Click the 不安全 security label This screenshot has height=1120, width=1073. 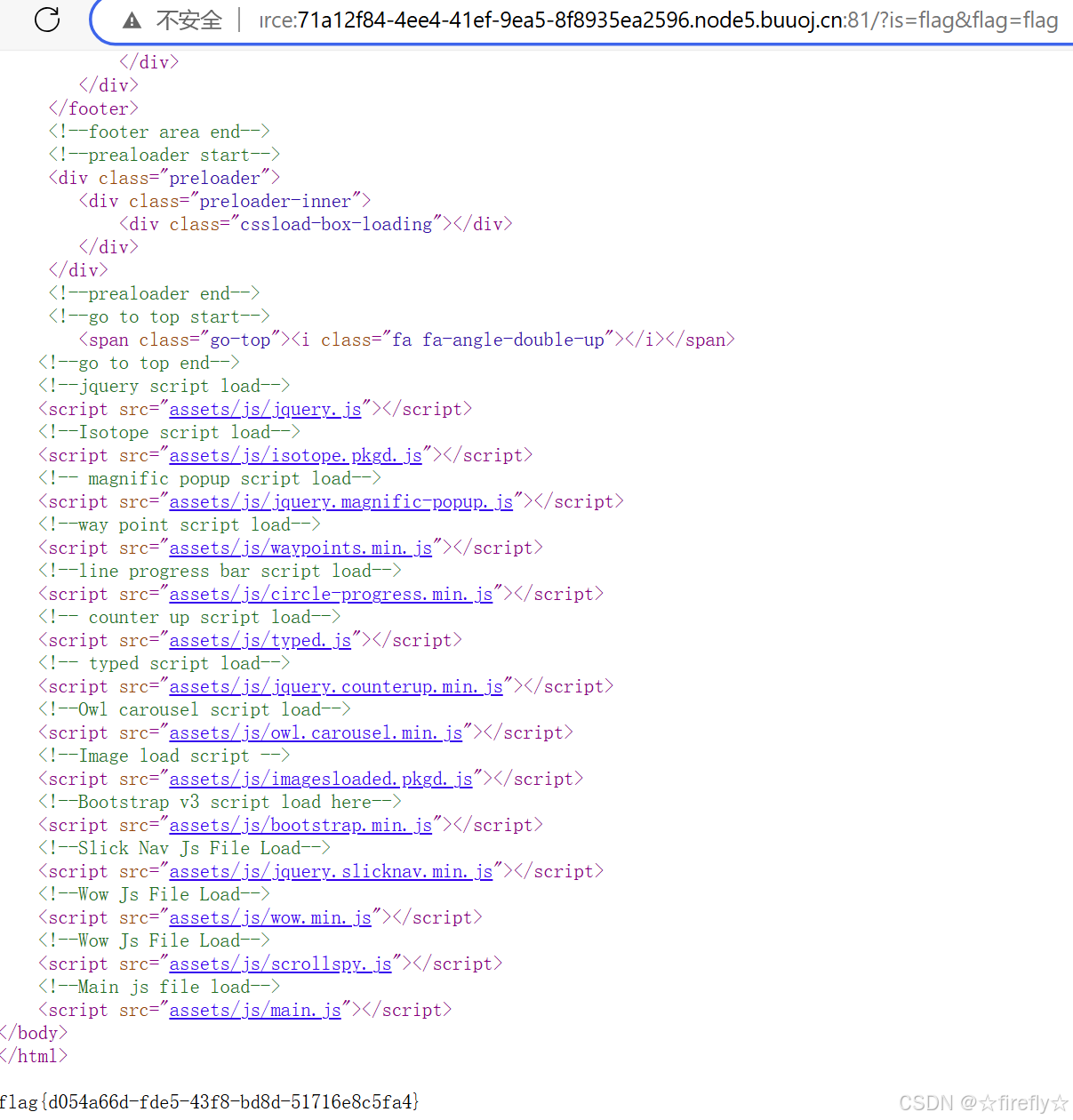click(x=188, y=20)
